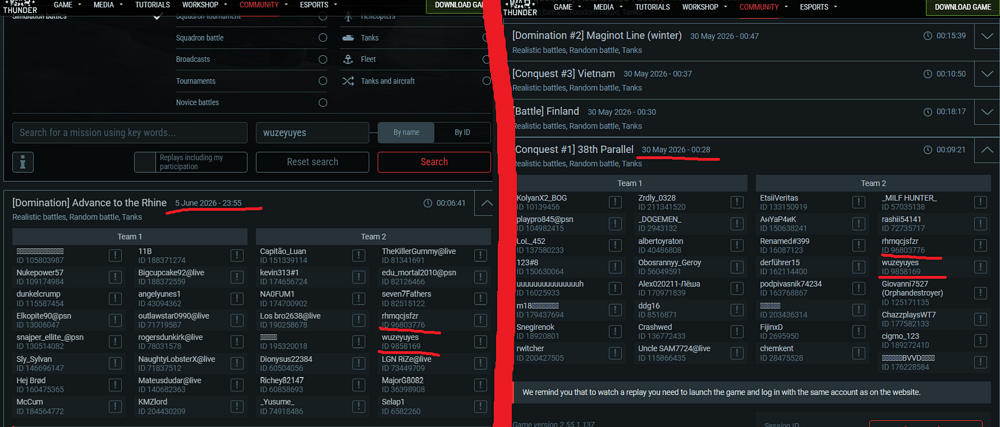The height and width of the screenshot is (427, 1000).
Task: Click the Team 2 header in 38th Parallel replay
Action: coord(871,184)
